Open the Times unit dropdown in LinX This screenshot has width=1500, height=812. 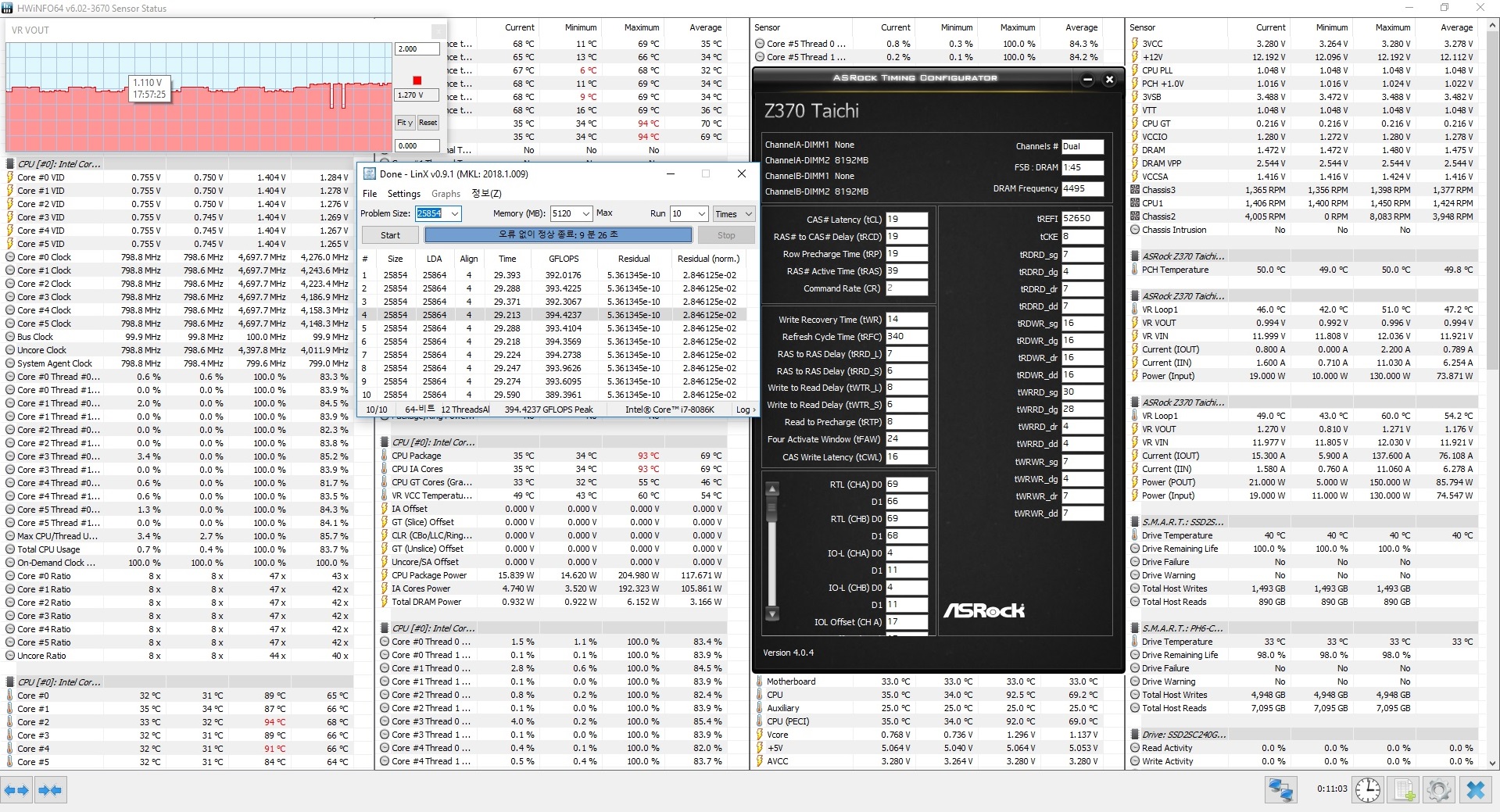(x=748, y=213)
